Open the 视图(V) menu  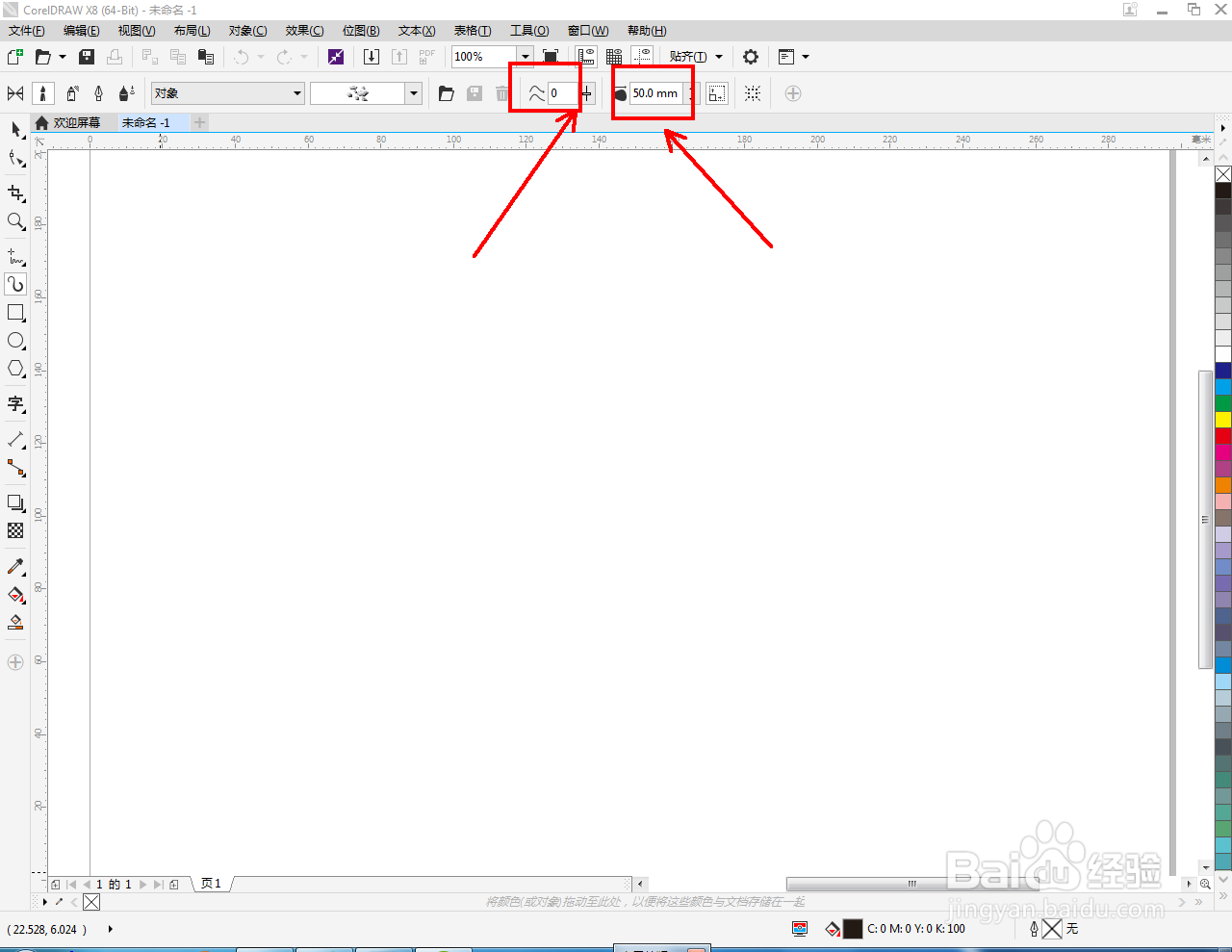[137, 31]
